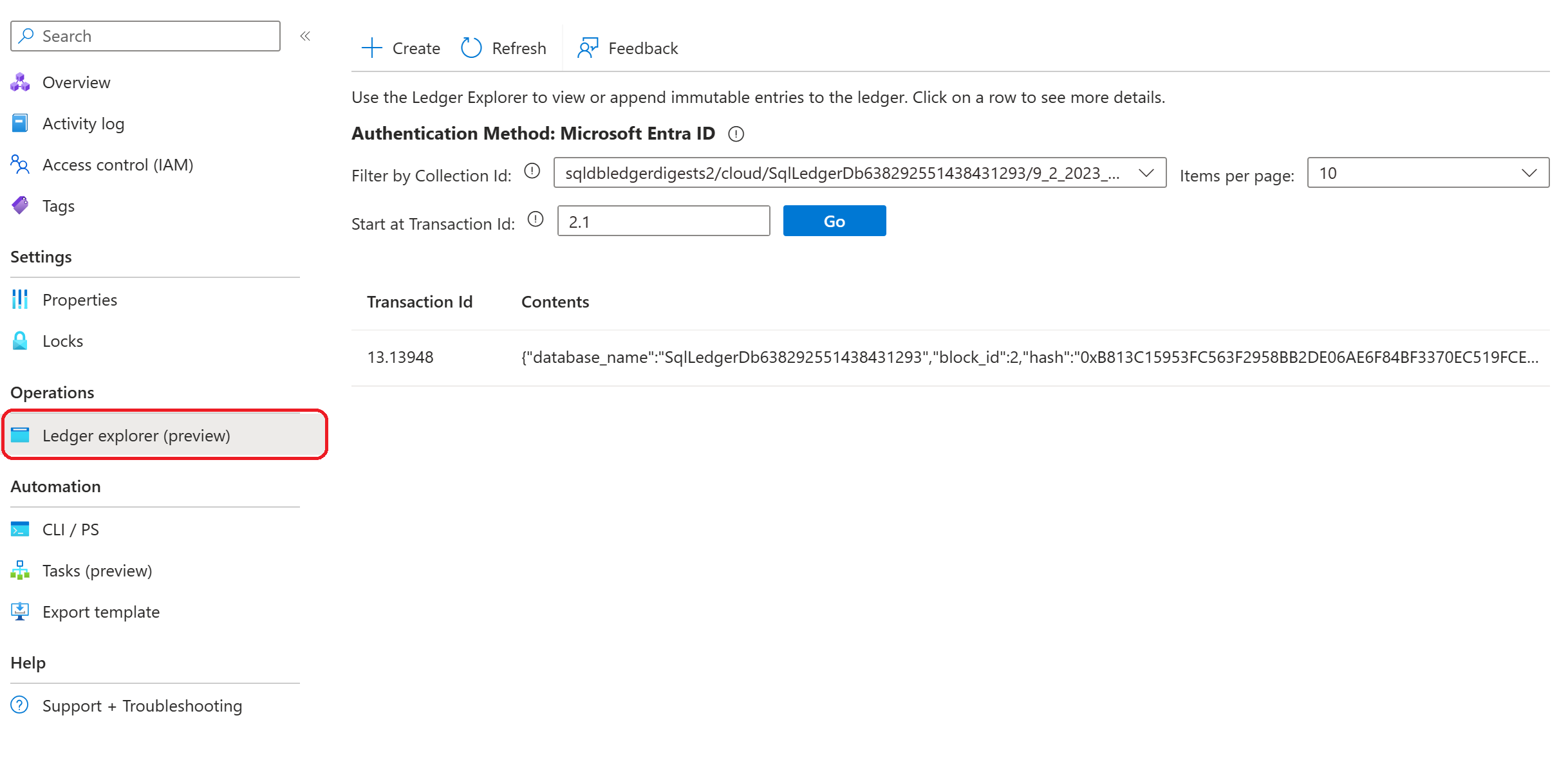This screenshot has height=774, width=1568.
Task: Click Access control (IAM) people icon
Action: [x=20, y=165]
